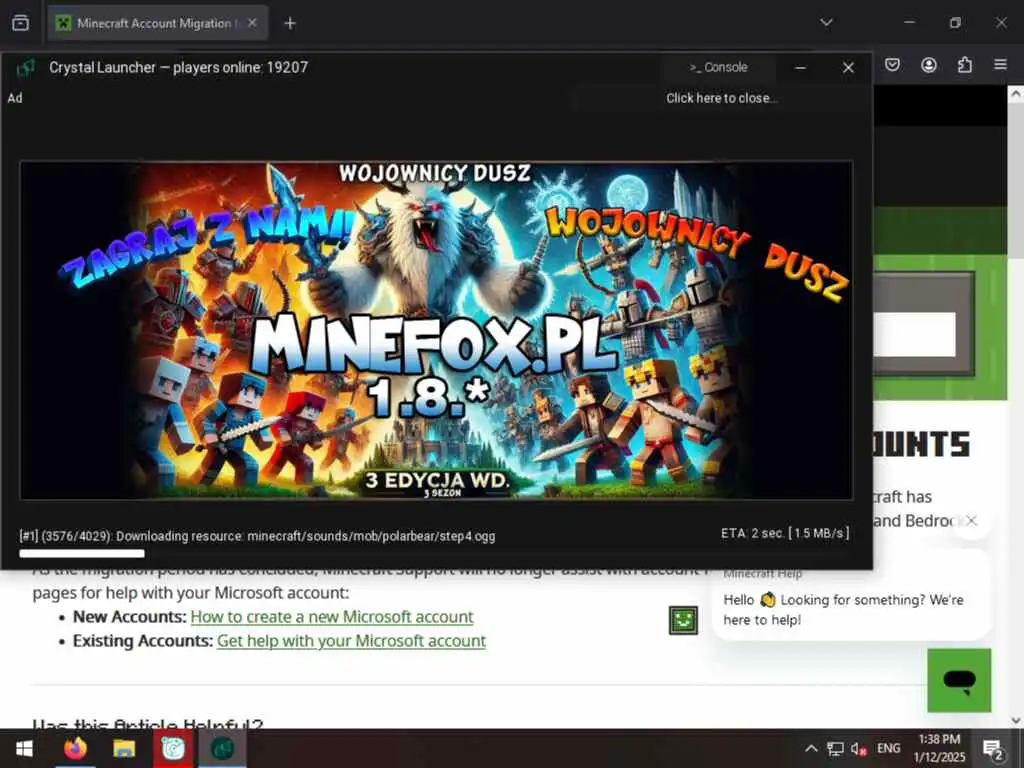Open the network status tray icon
This screenshot has height=768, width=1024.
click(835, 748)
